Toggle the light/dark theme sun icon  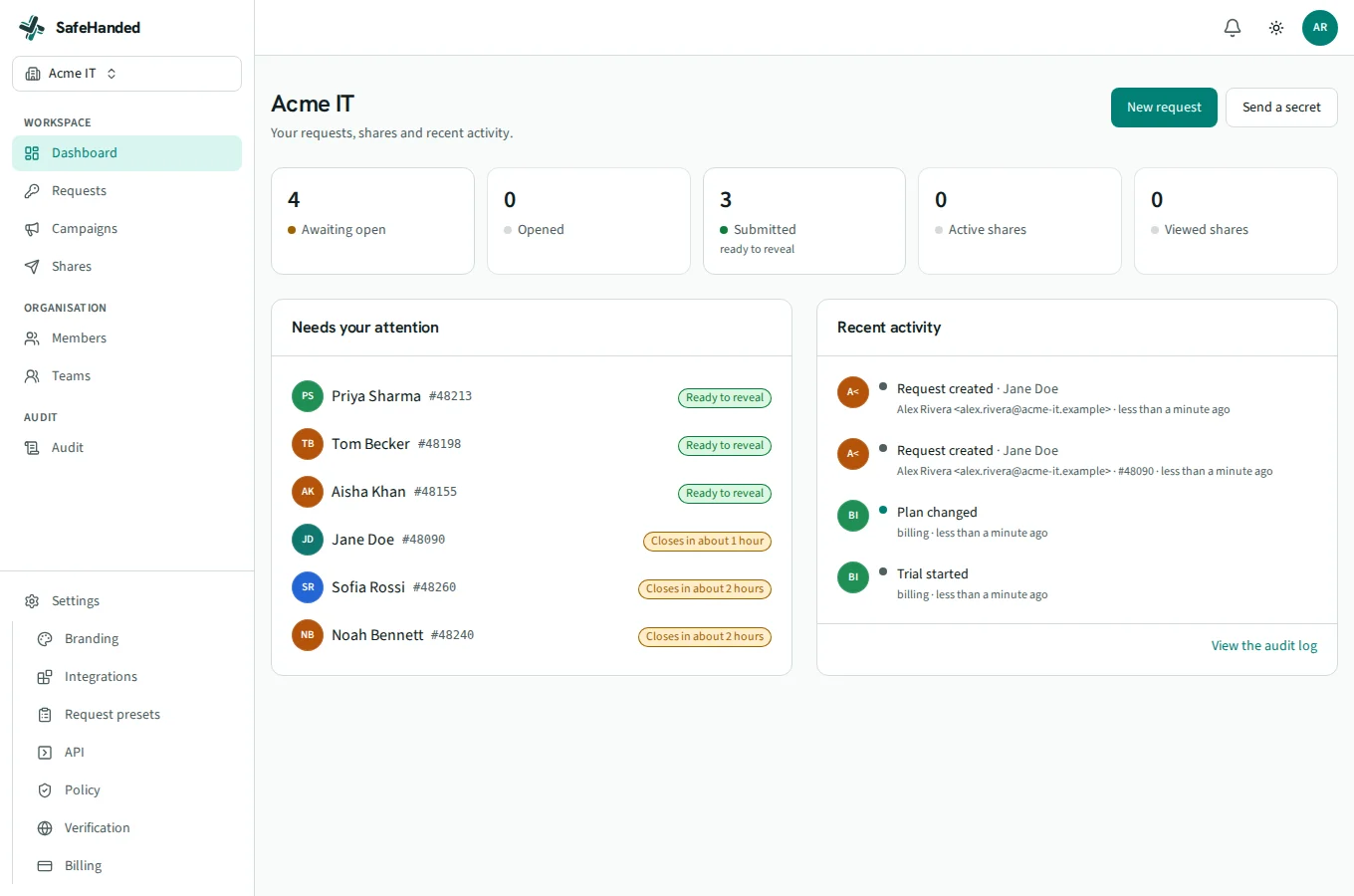click(1276, 28)
